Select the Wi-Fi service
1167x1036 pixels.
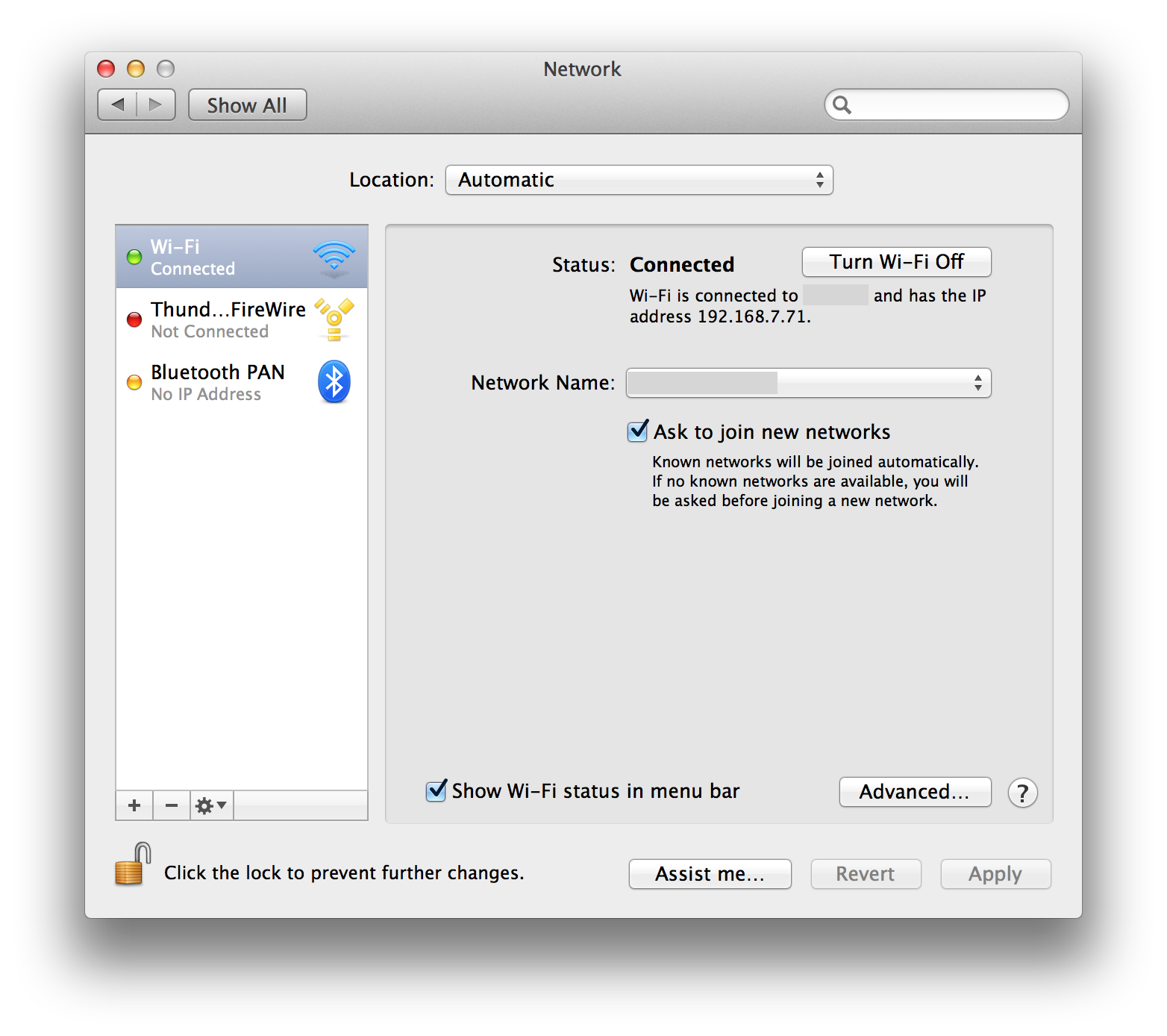(x=242, y=257)
